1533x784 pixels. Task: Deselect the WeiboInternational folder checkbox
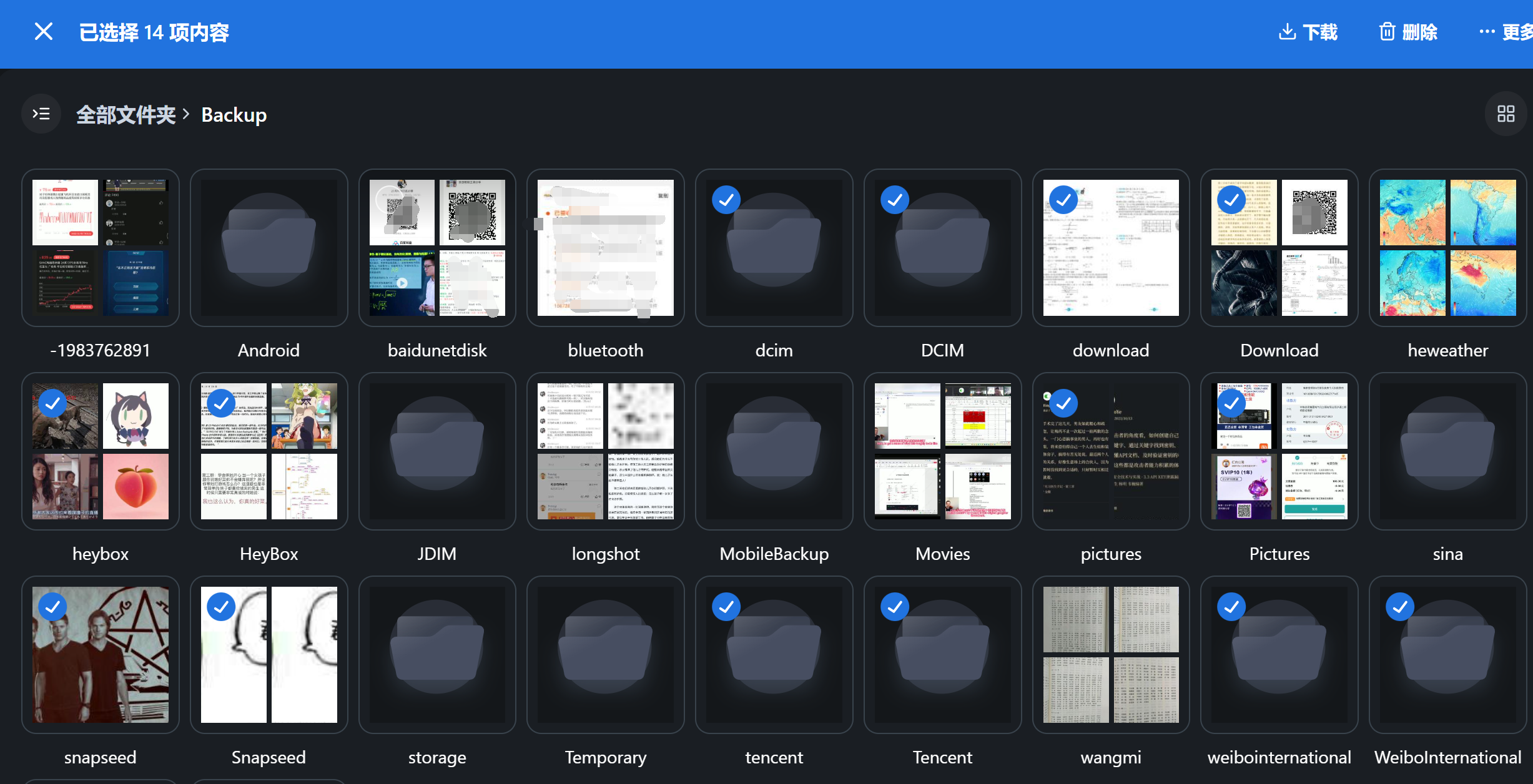click(x=1400, y=607)
